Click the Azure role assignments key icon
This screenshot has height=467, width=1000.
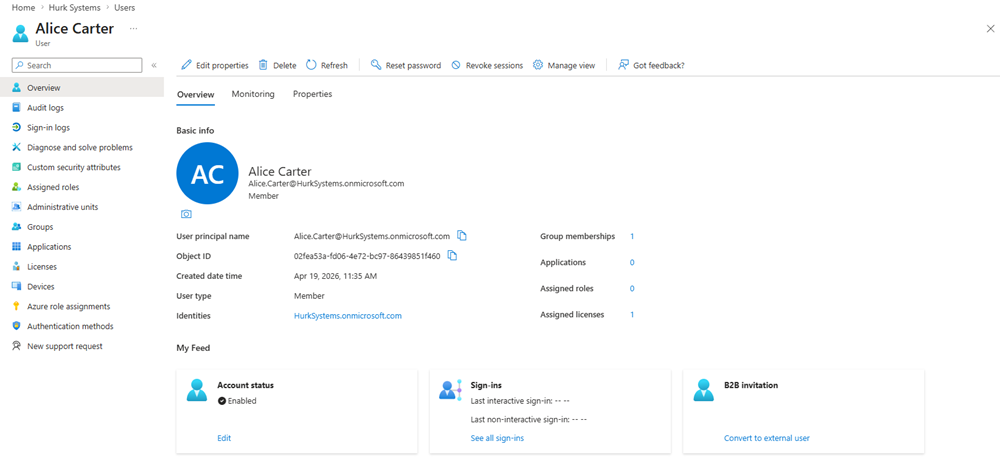17,306
